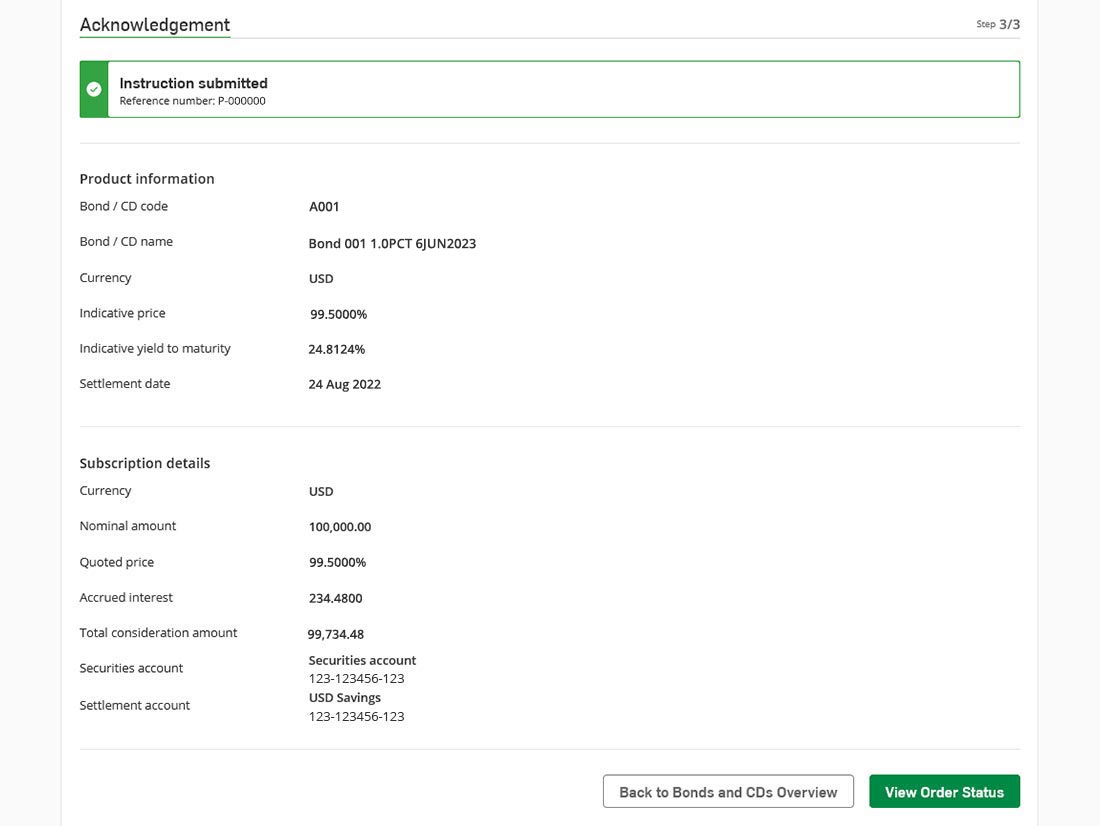Select the Nominal amount label
The width and height of the screenshot is (1100, 826).
point(128,526)
